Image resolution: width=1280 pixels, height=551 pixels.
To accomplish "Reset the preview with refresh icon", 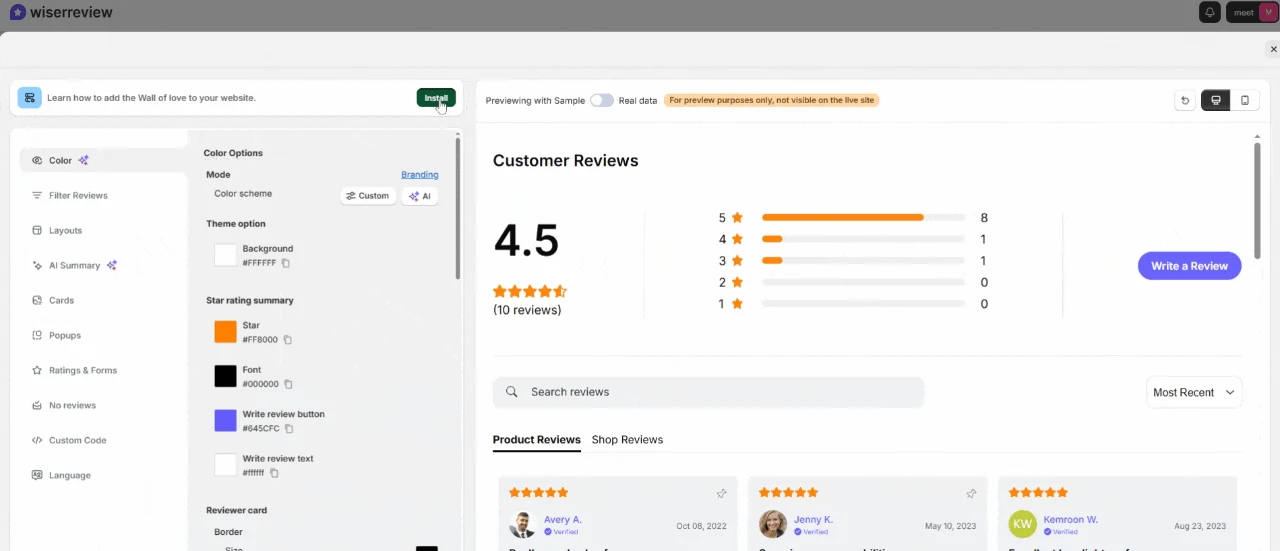I will tap(1185, 100).
